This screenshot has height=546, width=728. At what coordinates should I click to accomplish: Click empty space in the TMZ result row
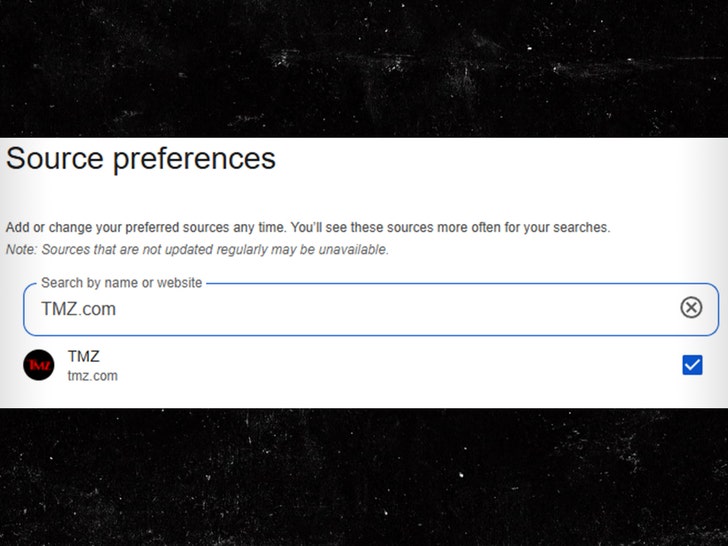click(x=400, y=366)
